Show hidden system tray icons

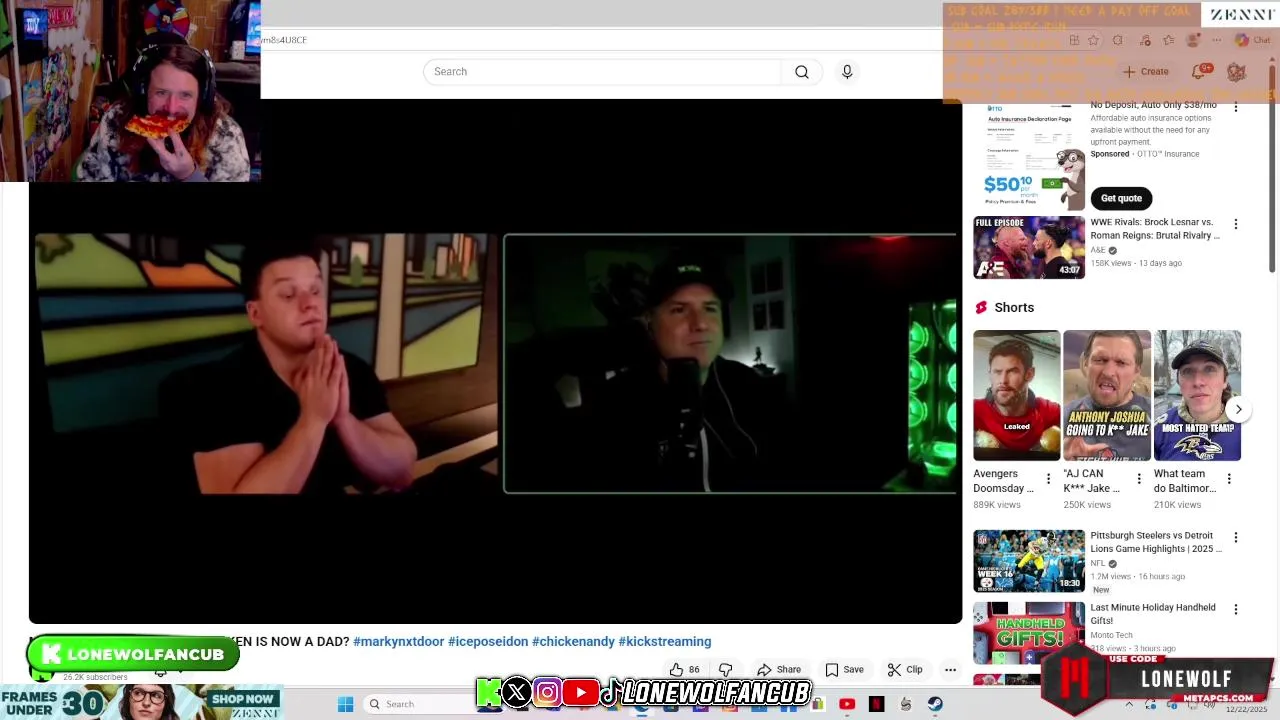click(x=1129, y=704)
